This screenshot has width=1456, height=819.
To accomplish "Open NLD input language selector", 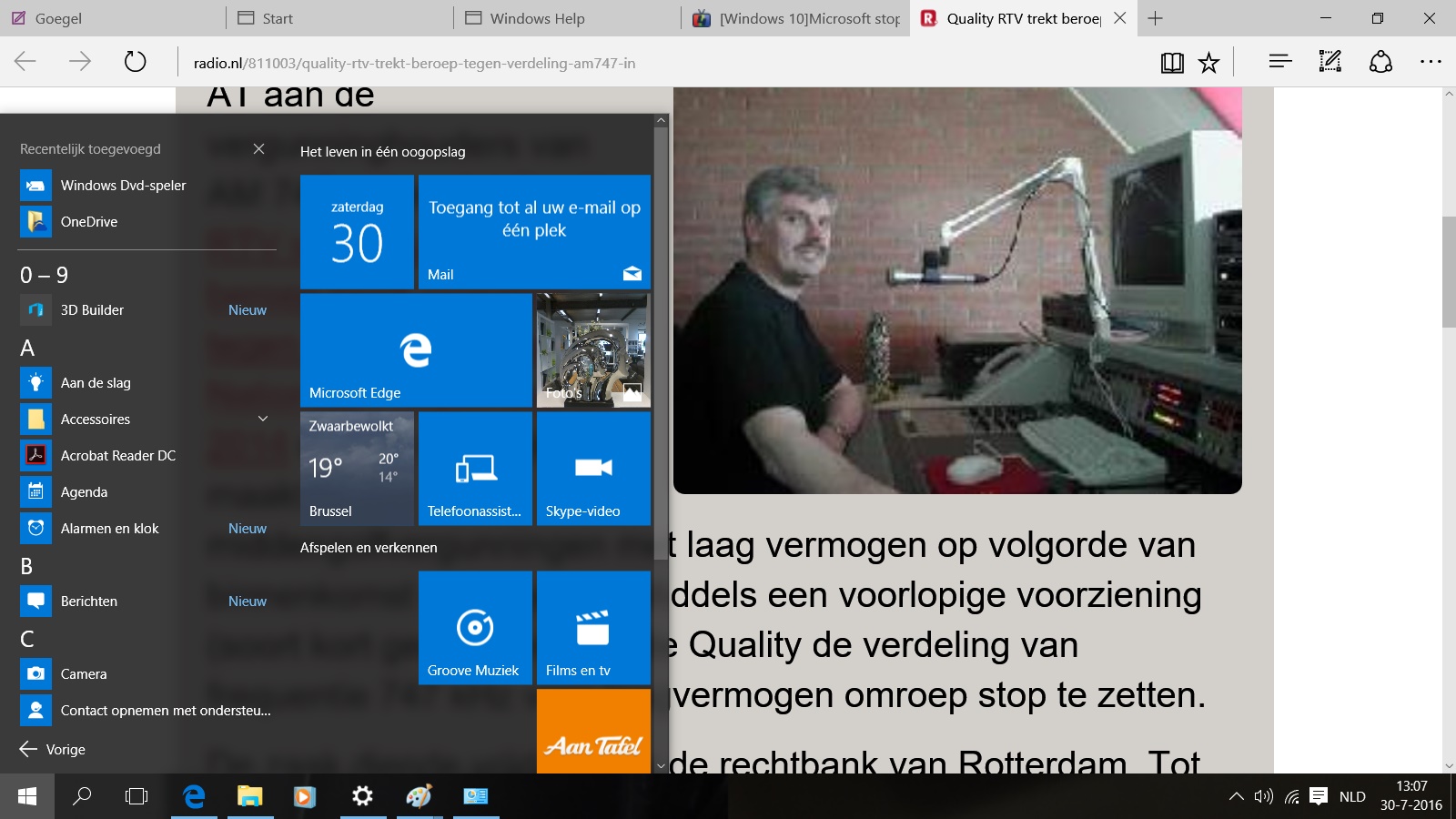I will pyautogui.click(x=1352, y=796).
